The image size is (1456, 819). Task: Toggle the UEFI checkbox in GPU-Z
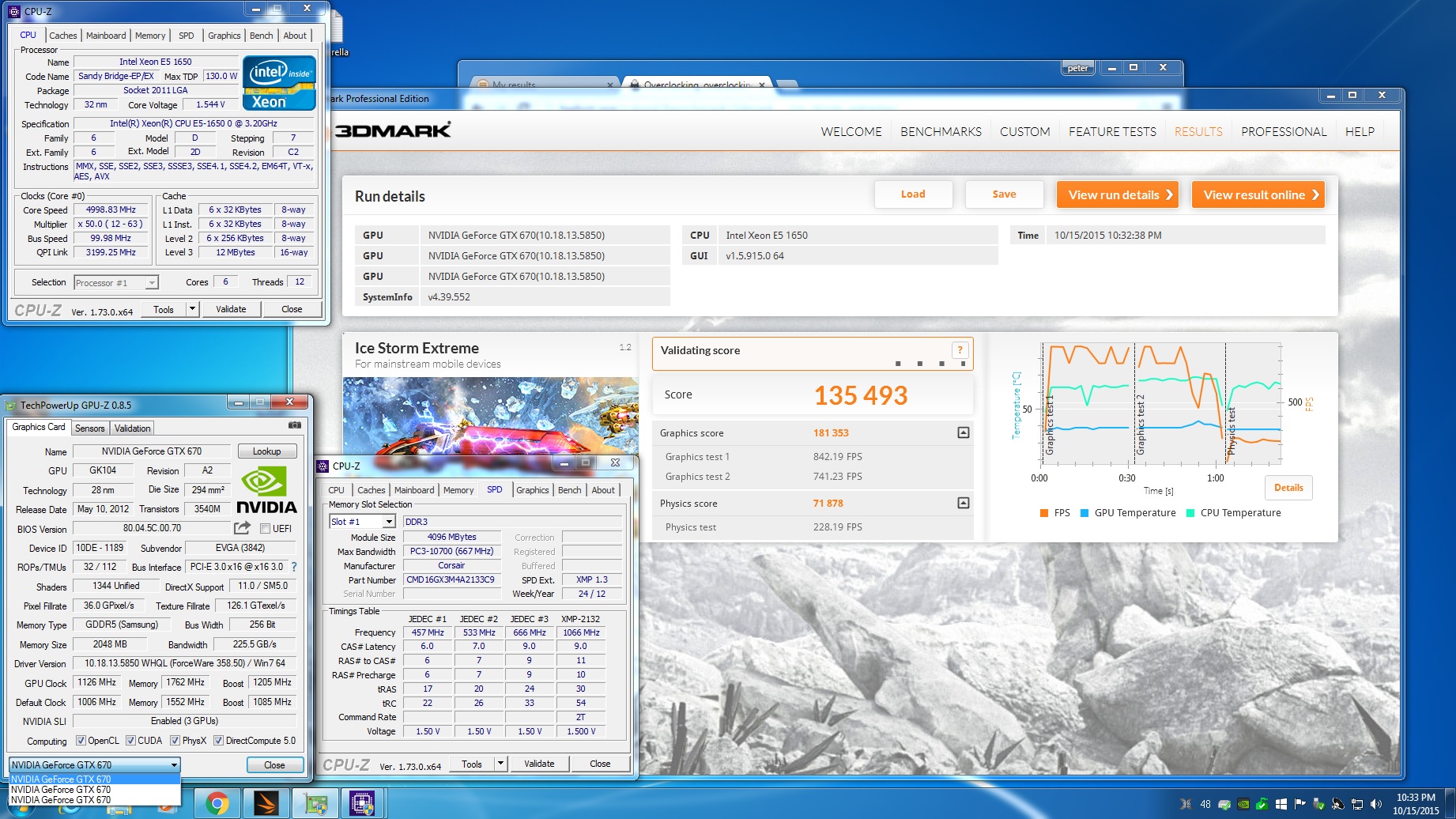265,529
